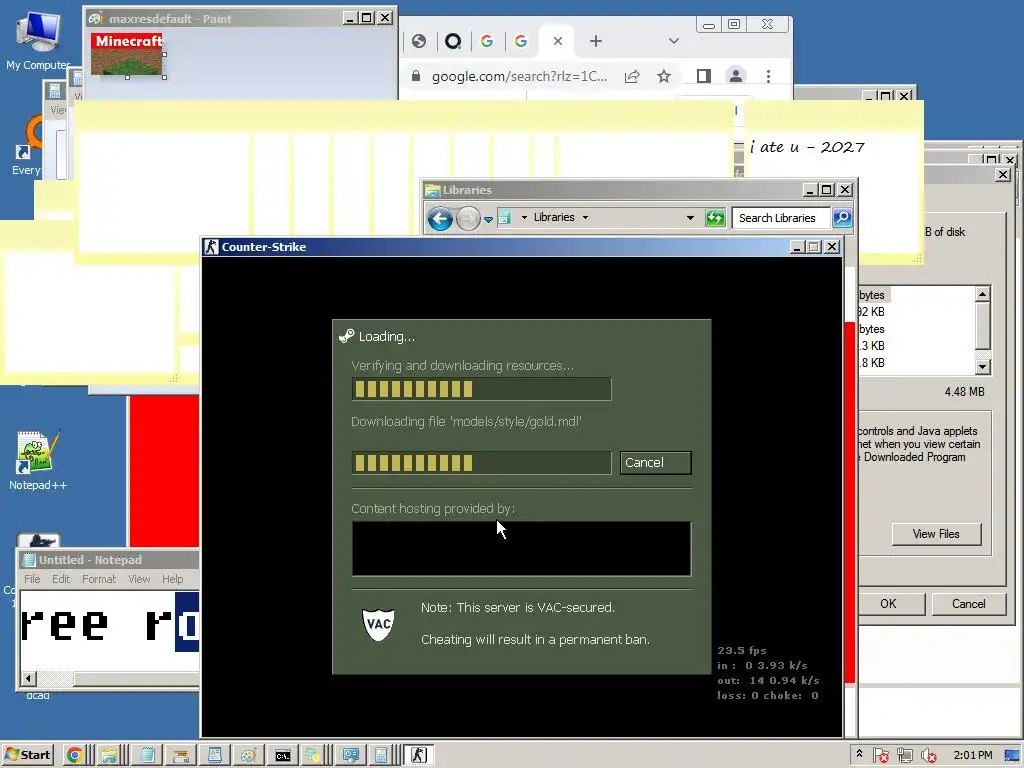Open File menu in Notepad
1024x768 pixels.
point(32,579)
